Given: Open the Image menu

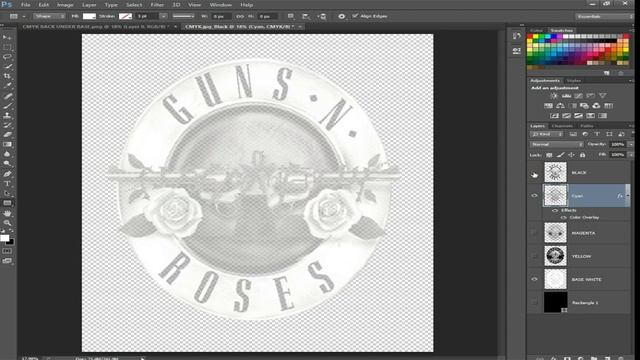Looking at the screenshot, I should pyautogui.click(x=65, y=5).
